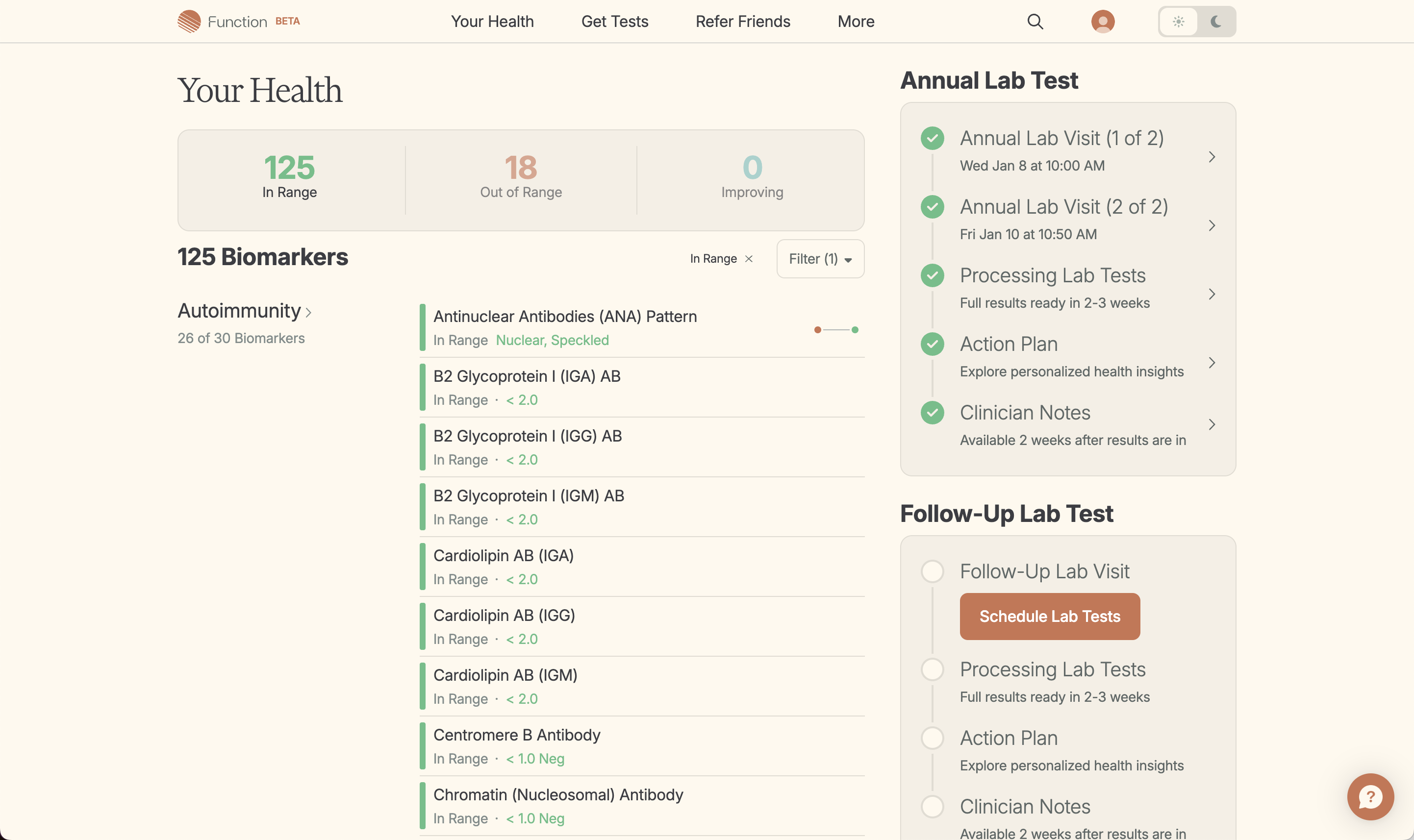Click the ANA Pattern range indicator

point(836,329)
